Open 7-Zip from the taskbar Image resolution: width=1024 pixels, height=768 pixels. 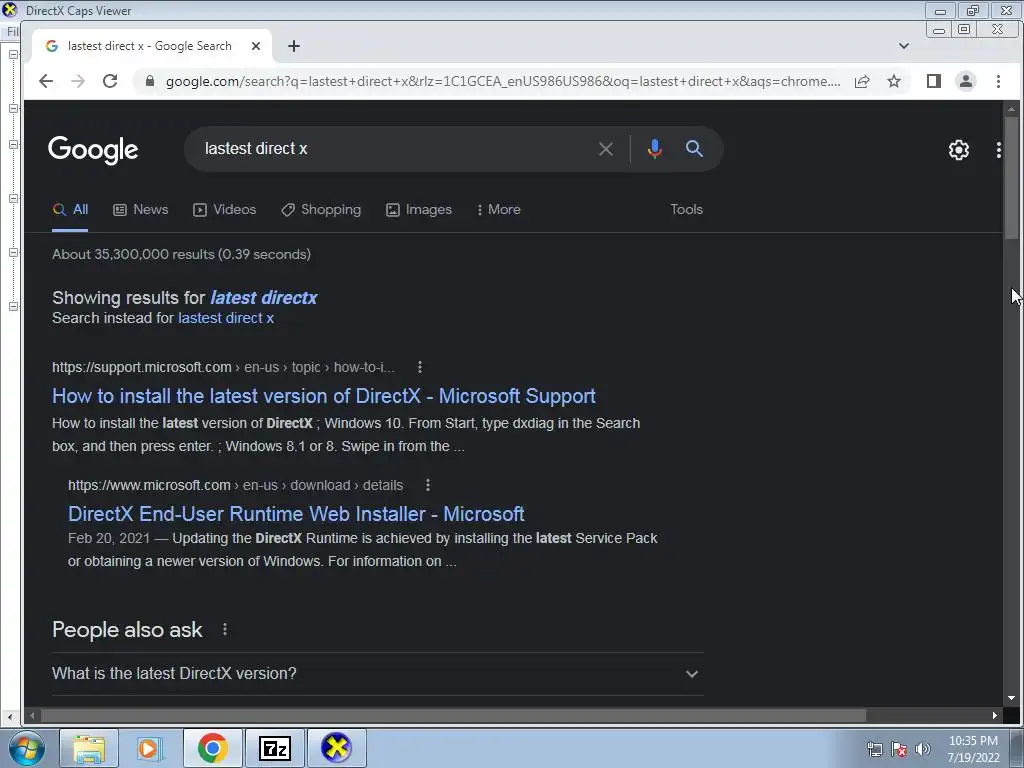click(274, 748)
